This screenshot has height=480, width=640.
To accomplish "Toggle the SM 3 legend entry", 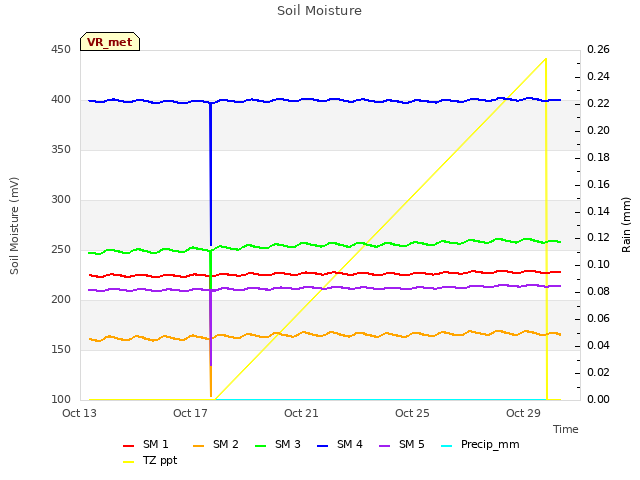I will click(278, 444).
